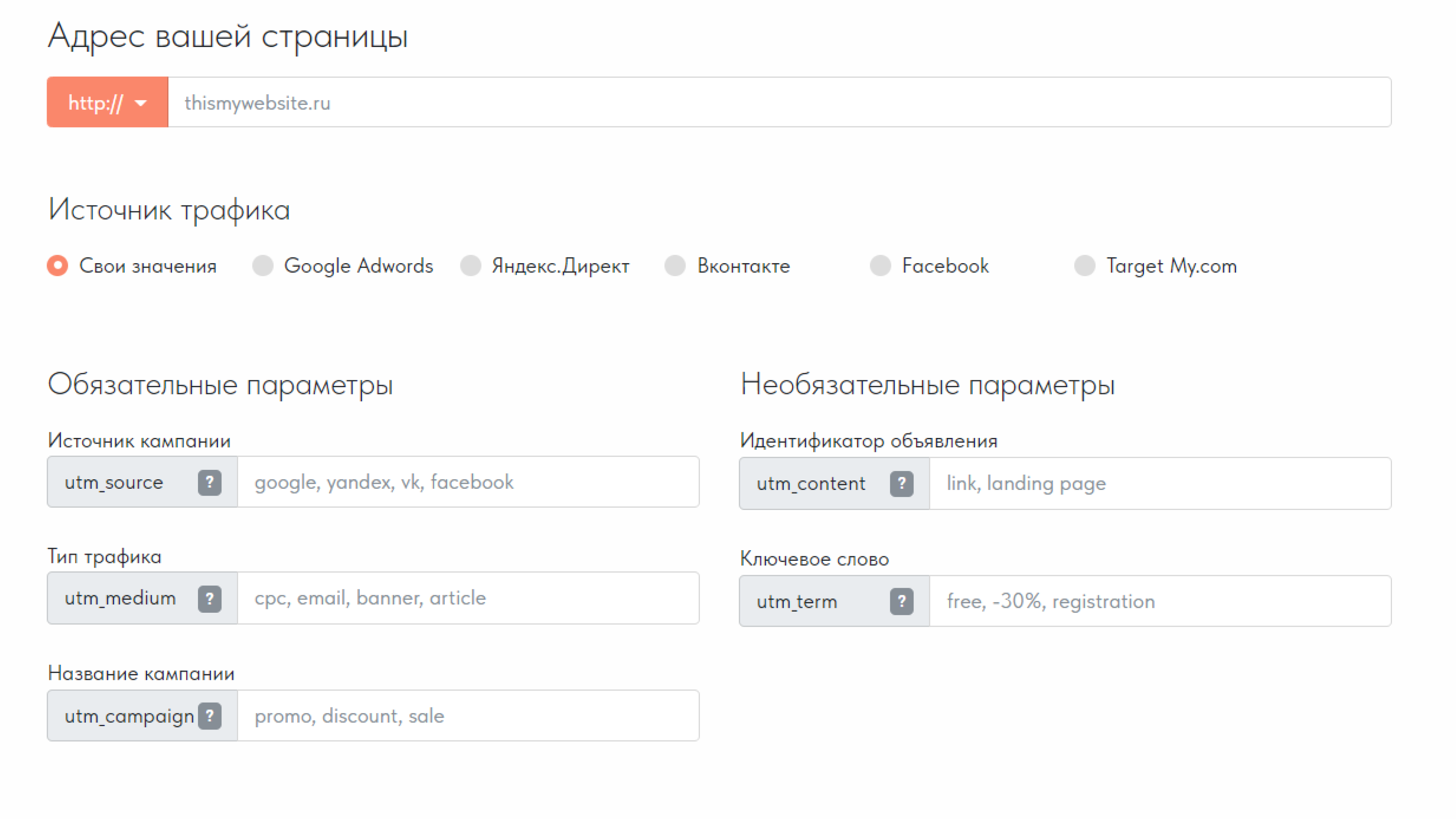Viewport: 1456px width, 819px height.
Task: Click into the utm_source value field
Action: (468, 482)
